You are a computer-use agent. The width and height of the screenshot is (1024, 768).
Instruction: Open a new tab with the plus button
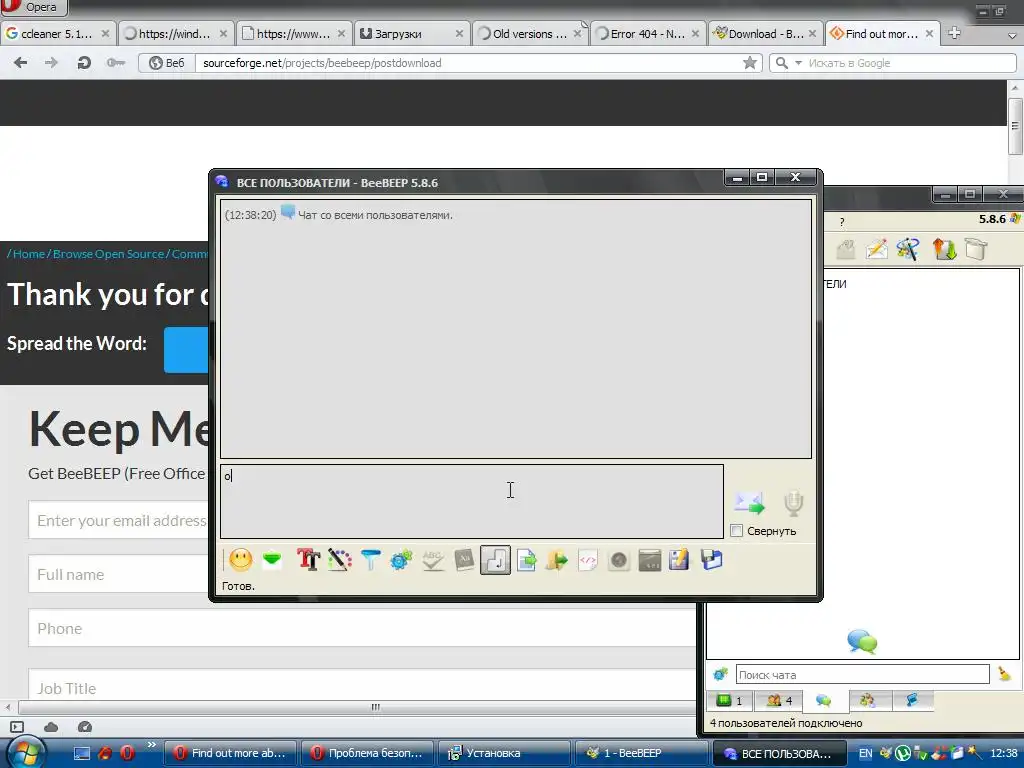click(x=954, y=33)
